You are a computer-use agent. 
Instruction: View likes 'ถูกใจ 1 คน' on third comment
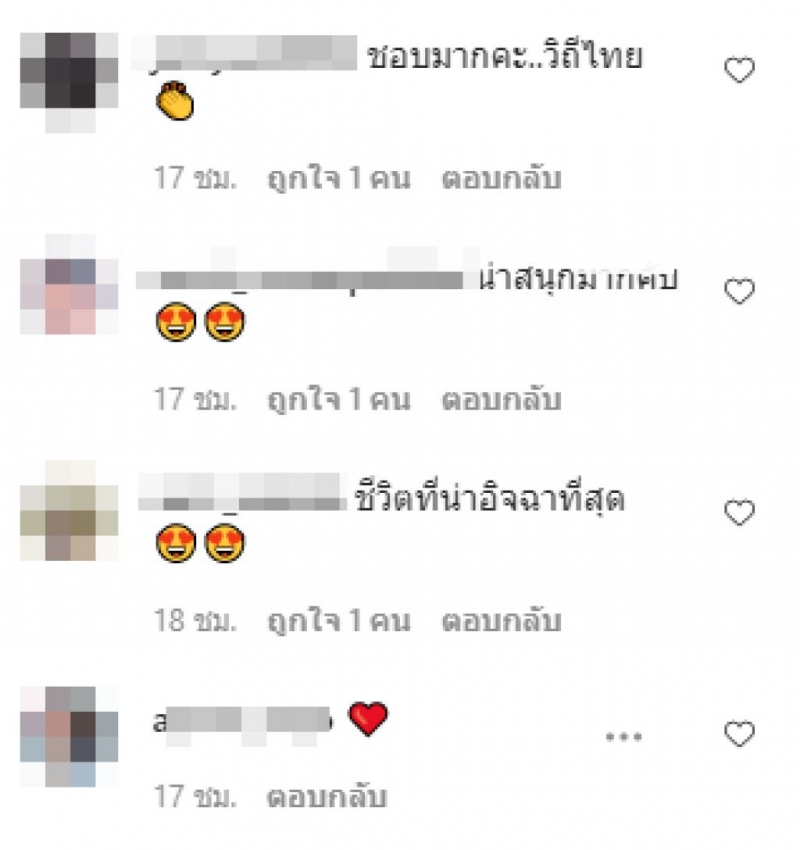pyautogui.click(x=339, y=621)
